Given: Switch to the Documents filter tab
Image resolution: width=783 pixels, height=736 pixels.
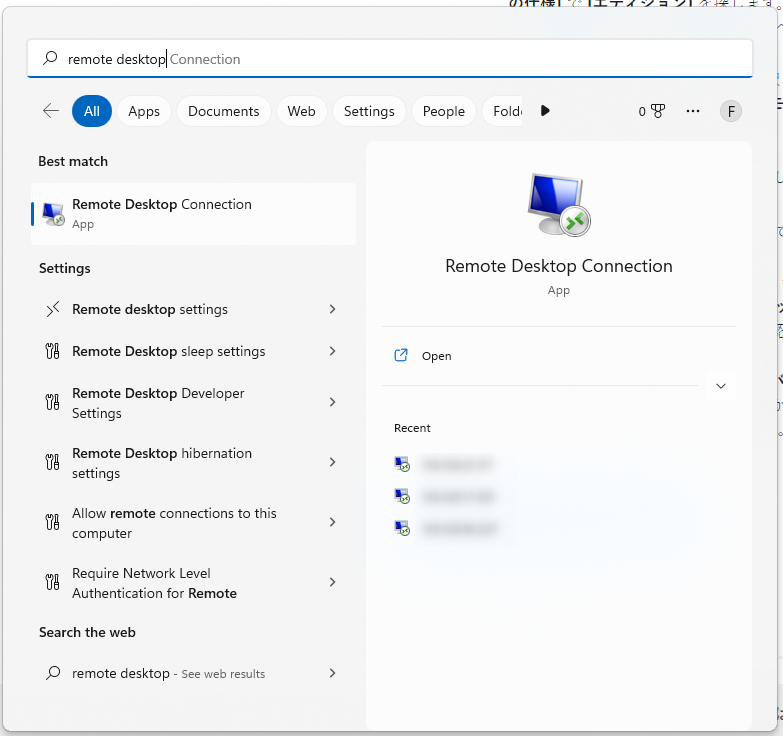Looking at the screenshot, I should [224, 111].
